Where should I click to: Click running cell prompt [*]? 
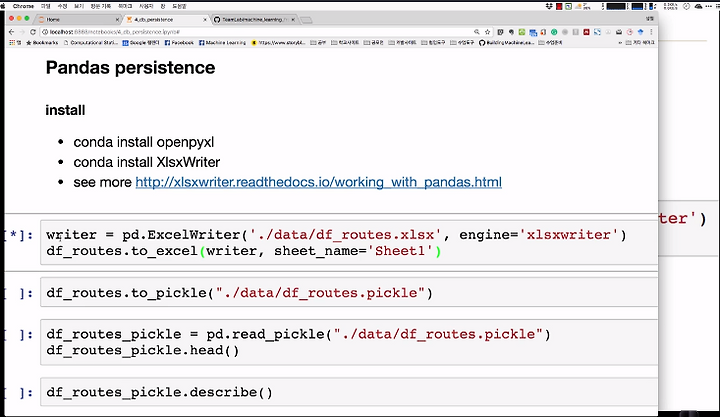19,235
